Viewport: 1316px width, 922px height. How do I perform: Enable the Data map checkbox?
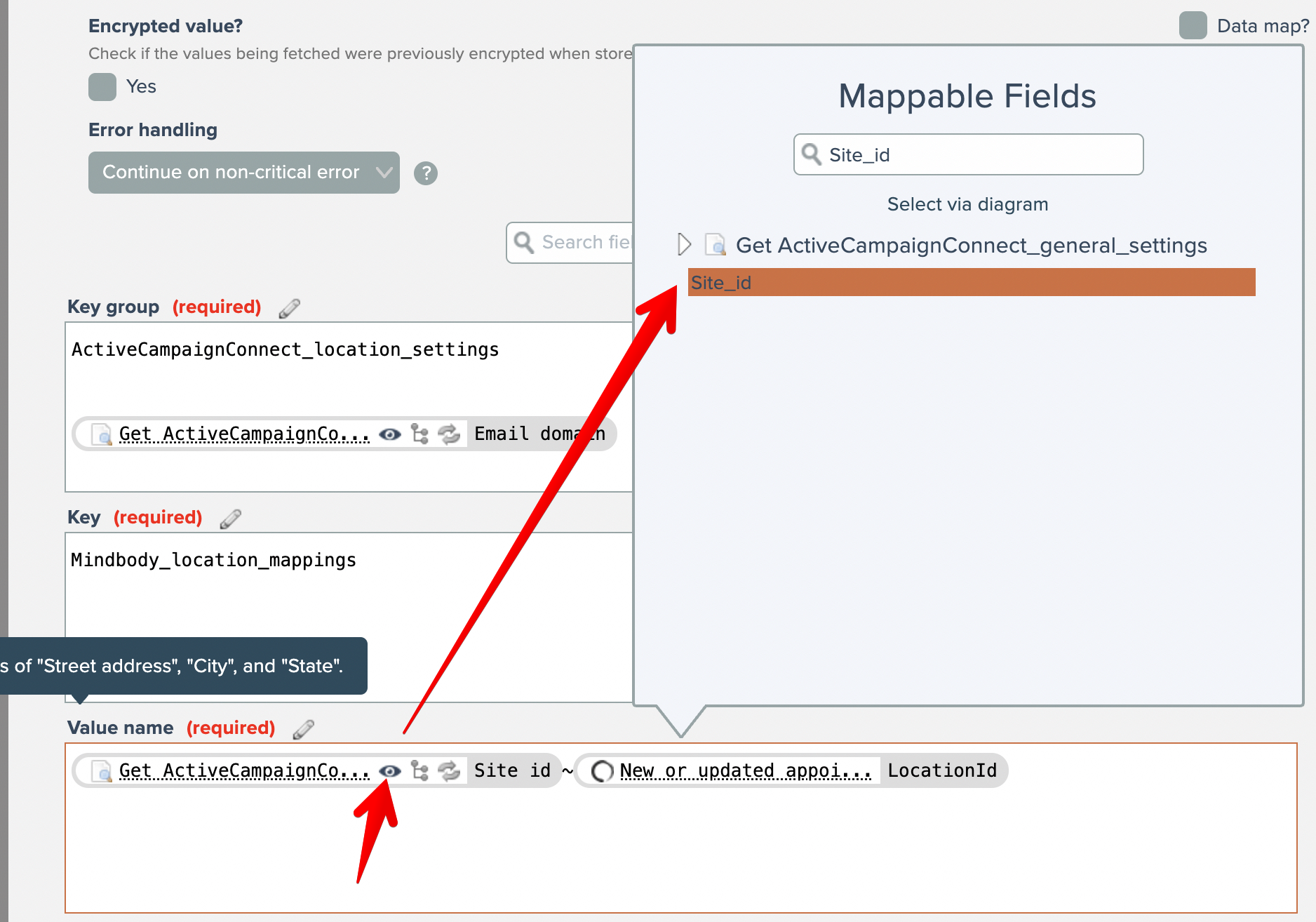(1193, 26)
